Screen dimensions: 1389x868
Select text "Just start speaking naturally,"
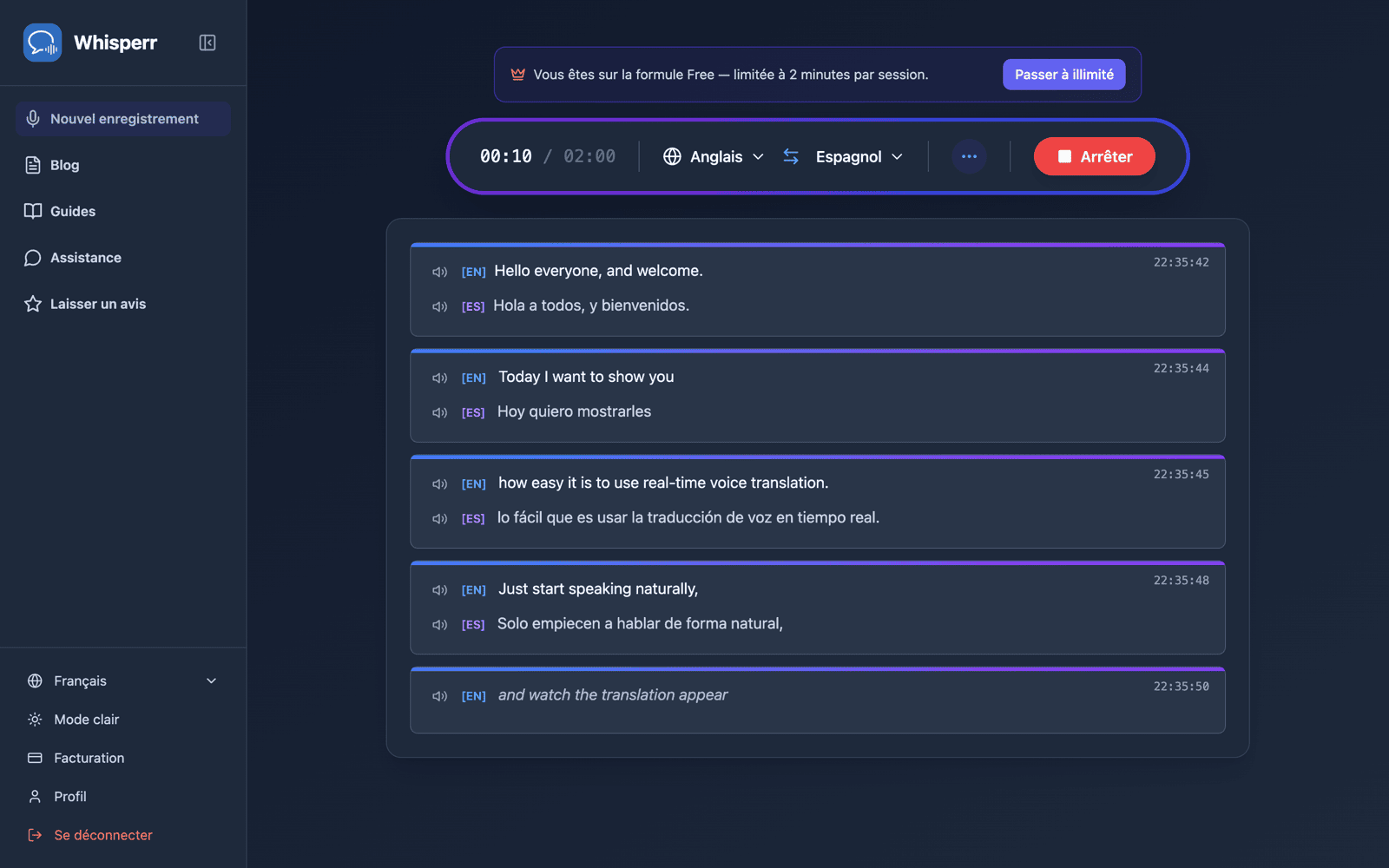point(598,589)
